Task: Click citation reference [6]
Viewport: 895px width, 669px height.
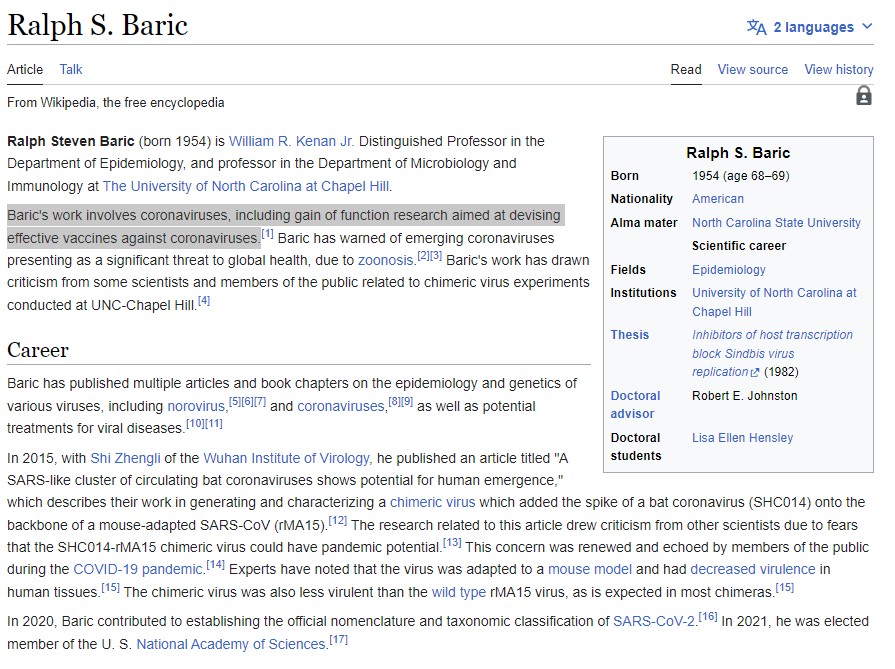Action: click(247, 401)
